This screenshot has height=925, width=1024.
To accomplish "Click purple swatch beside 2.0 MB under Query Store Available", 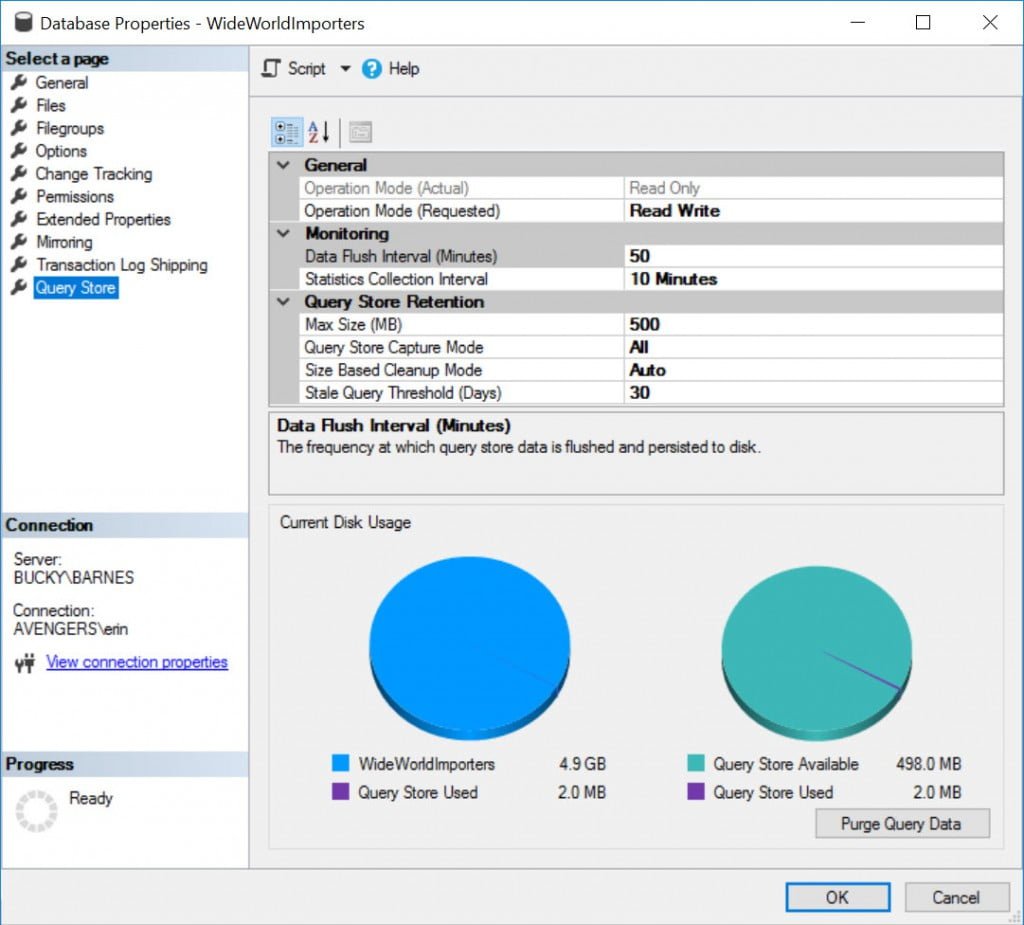I will click(696, 792).
